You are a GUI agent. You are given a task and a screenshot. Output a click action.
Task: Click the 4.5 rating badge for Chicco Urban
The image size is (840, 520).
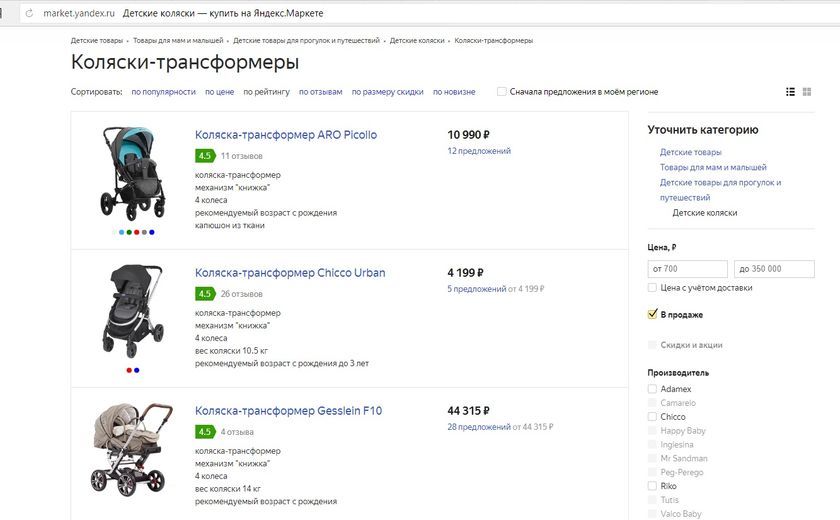click(x=205, y=294)
